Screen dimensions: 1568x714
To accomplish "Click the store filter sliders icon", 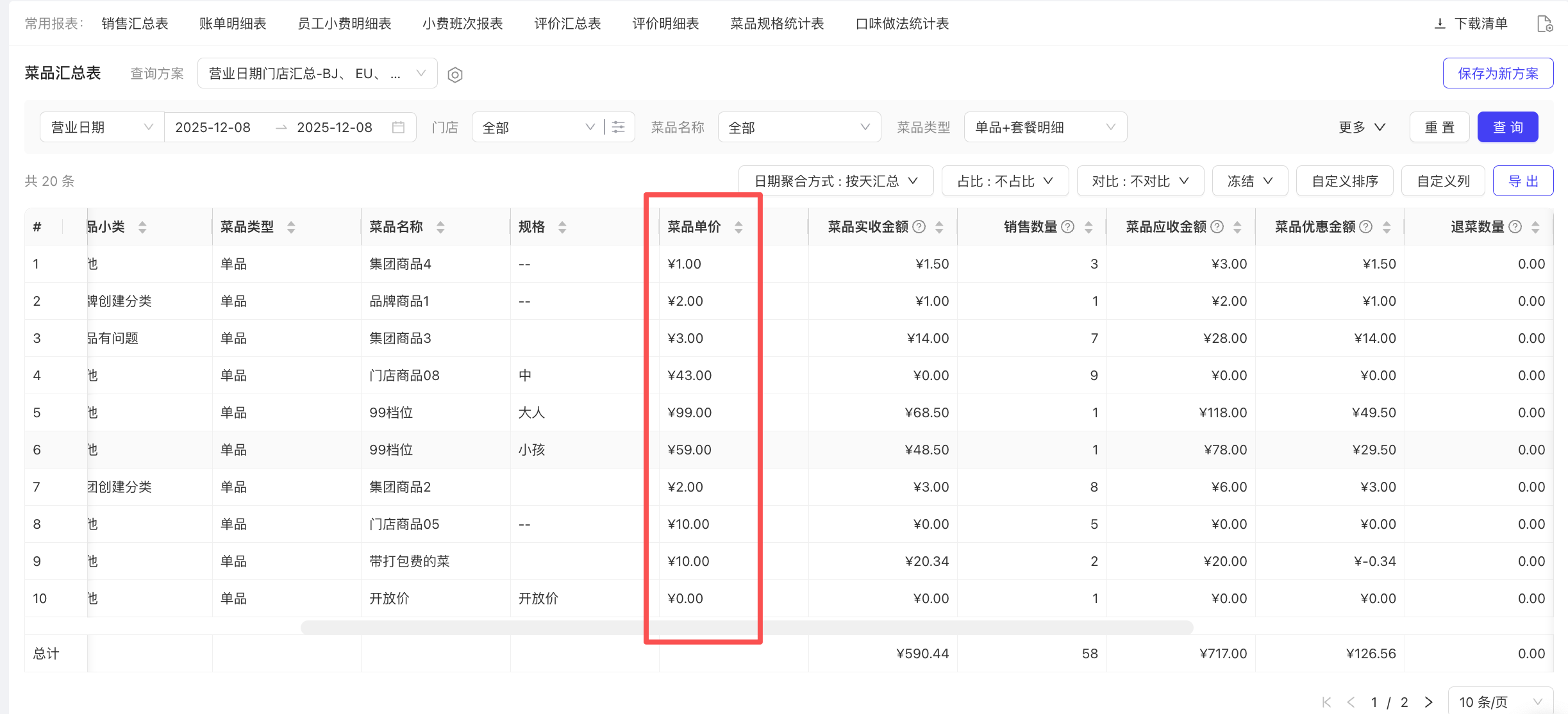I will (x=619, y=127).
